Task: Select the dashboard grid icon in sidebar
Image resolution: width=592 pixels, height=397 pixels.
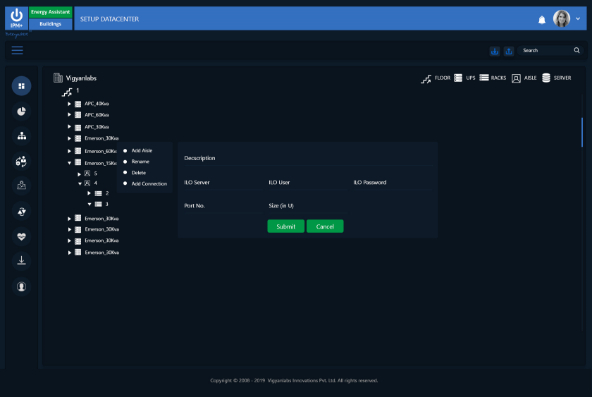Action: [22, 86]
